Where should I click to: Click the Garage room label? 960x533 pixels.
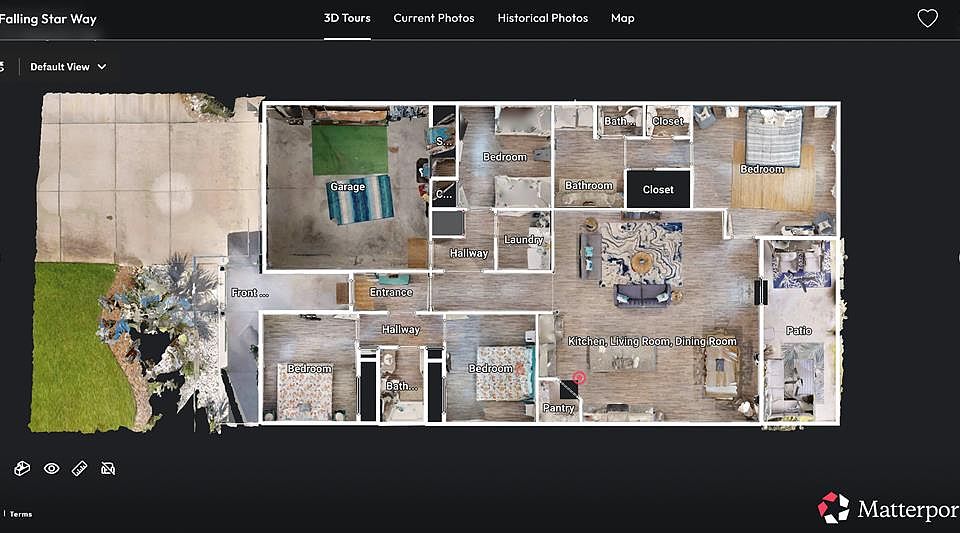click(x=347, y=187)
